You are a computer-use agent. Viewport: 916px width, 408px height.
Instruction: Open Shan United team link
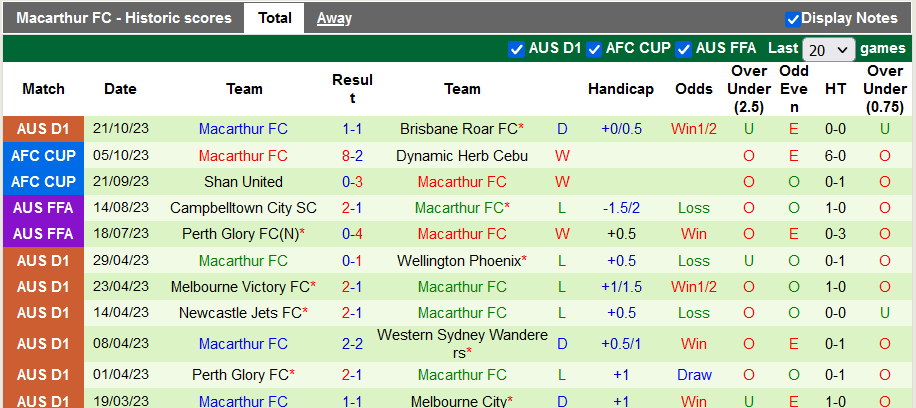(243, 182)
